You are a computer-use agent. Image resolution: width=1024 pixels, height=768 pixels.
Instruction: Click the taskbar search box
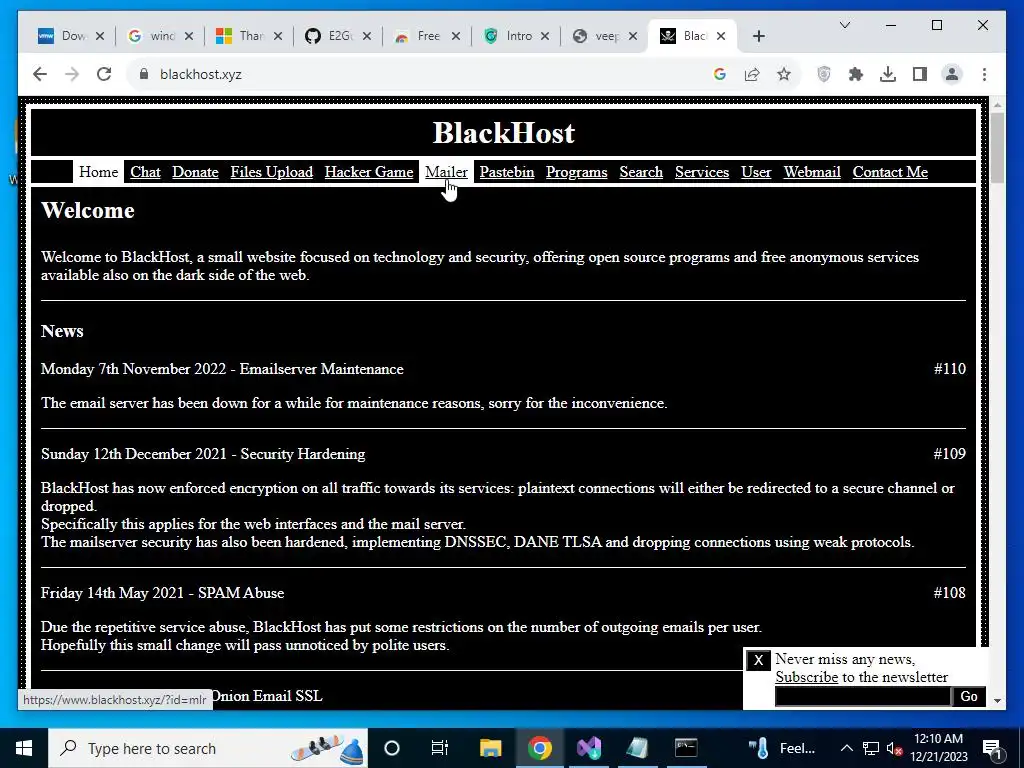[208, 748]
